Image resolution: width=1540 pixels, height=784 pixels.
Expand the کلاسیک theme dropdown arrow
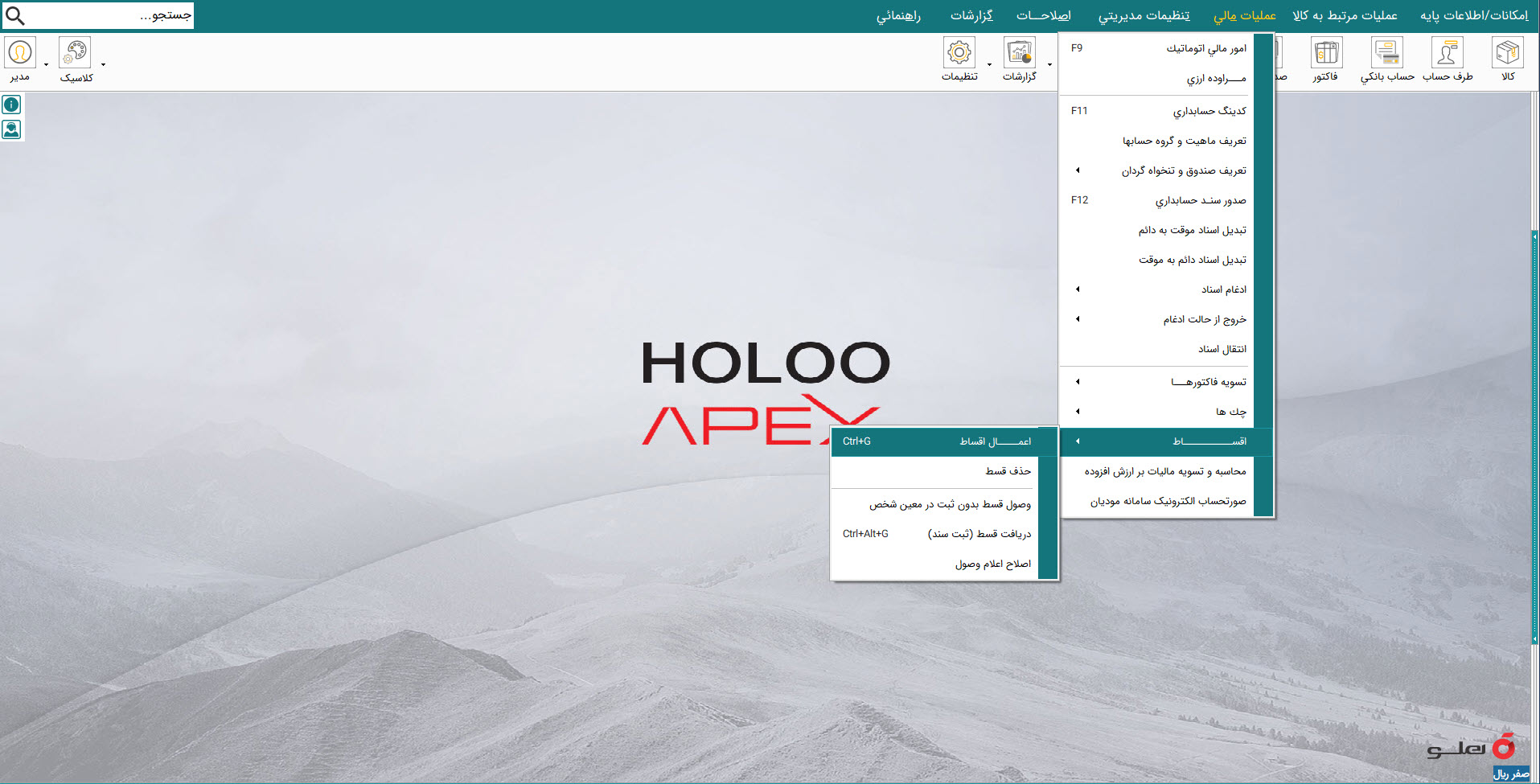pyautogui.click(x=103, y=64)
